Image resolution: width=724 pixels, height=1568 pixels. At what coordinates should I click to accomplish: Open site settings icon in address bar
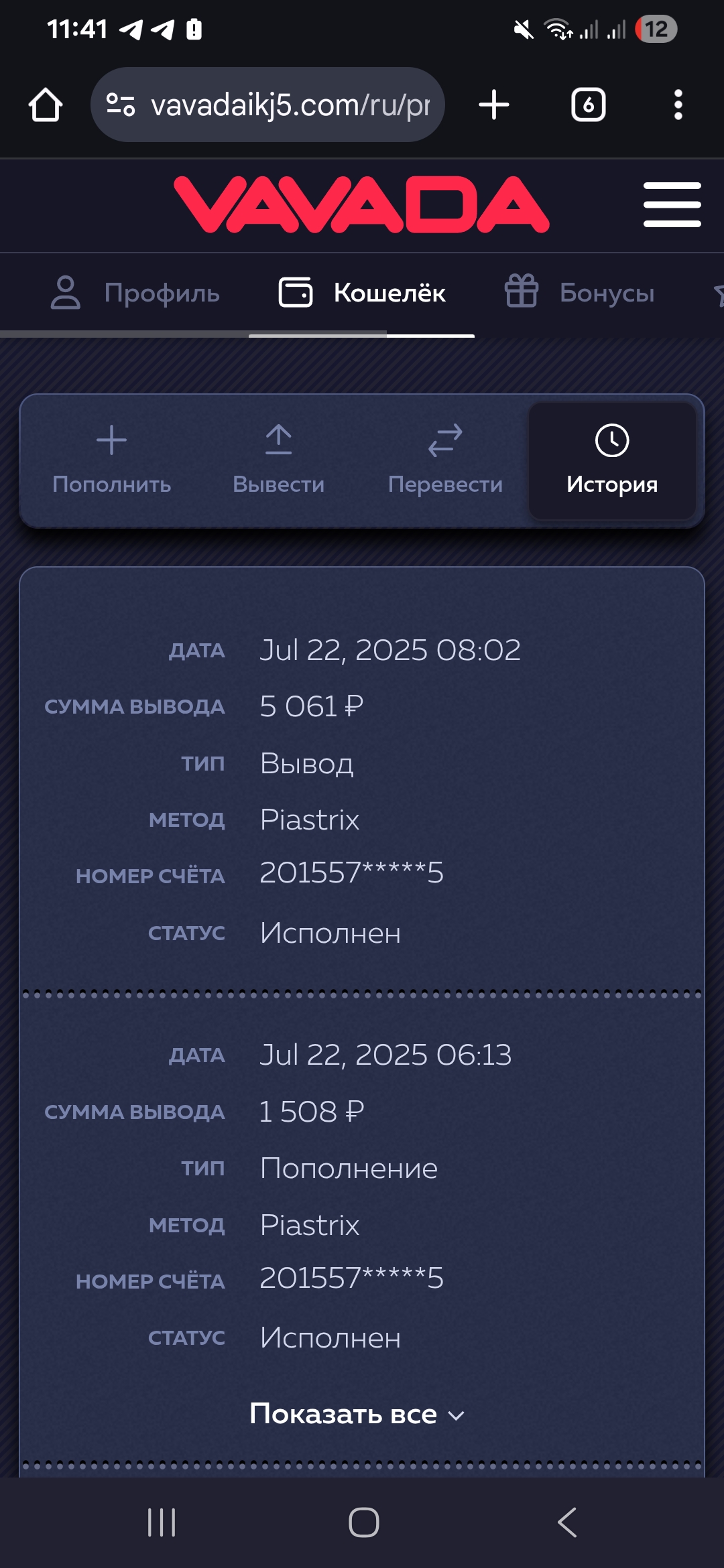[x=121, y=105]
